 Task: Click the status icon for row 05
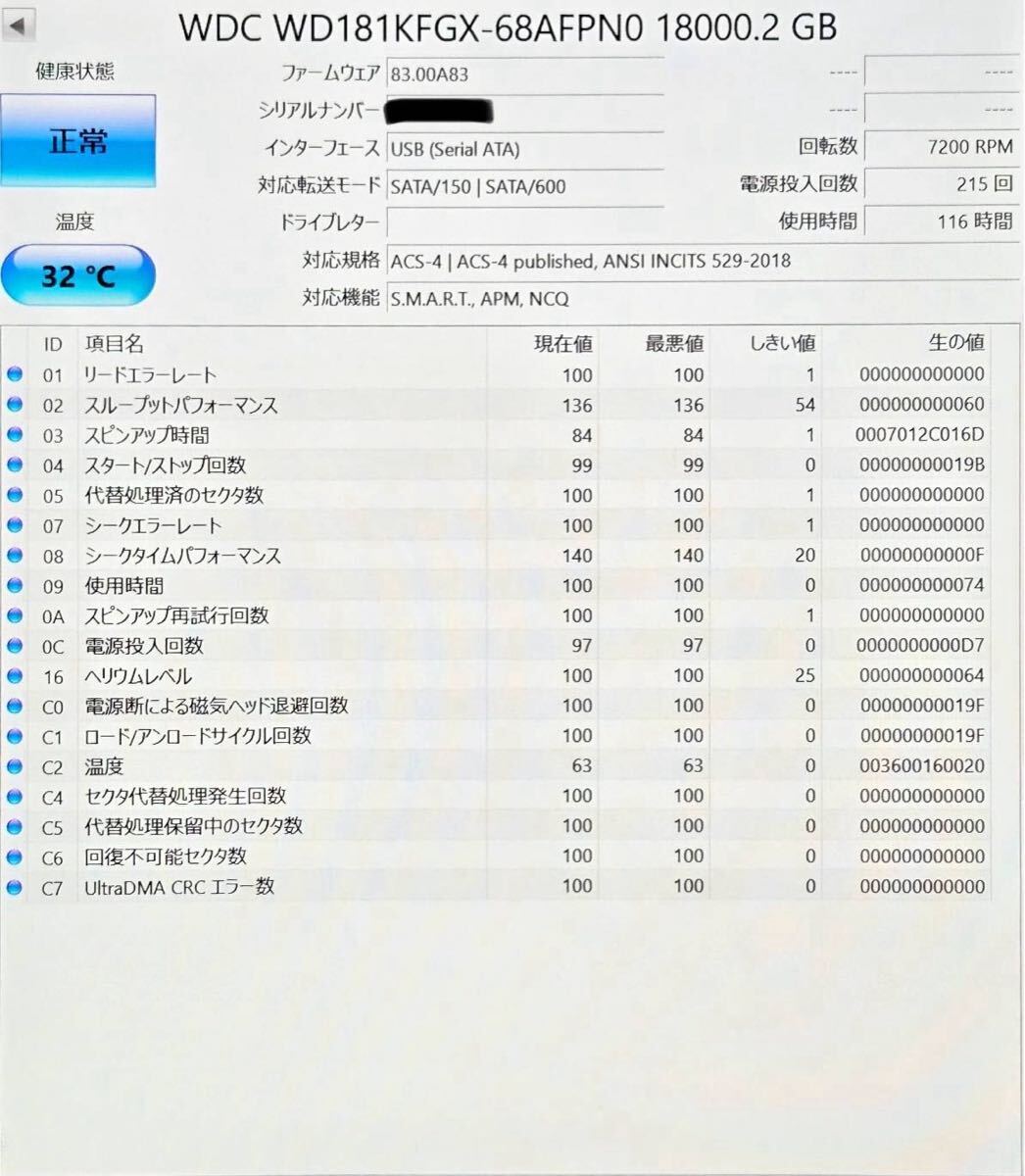[x=14, y=495]
